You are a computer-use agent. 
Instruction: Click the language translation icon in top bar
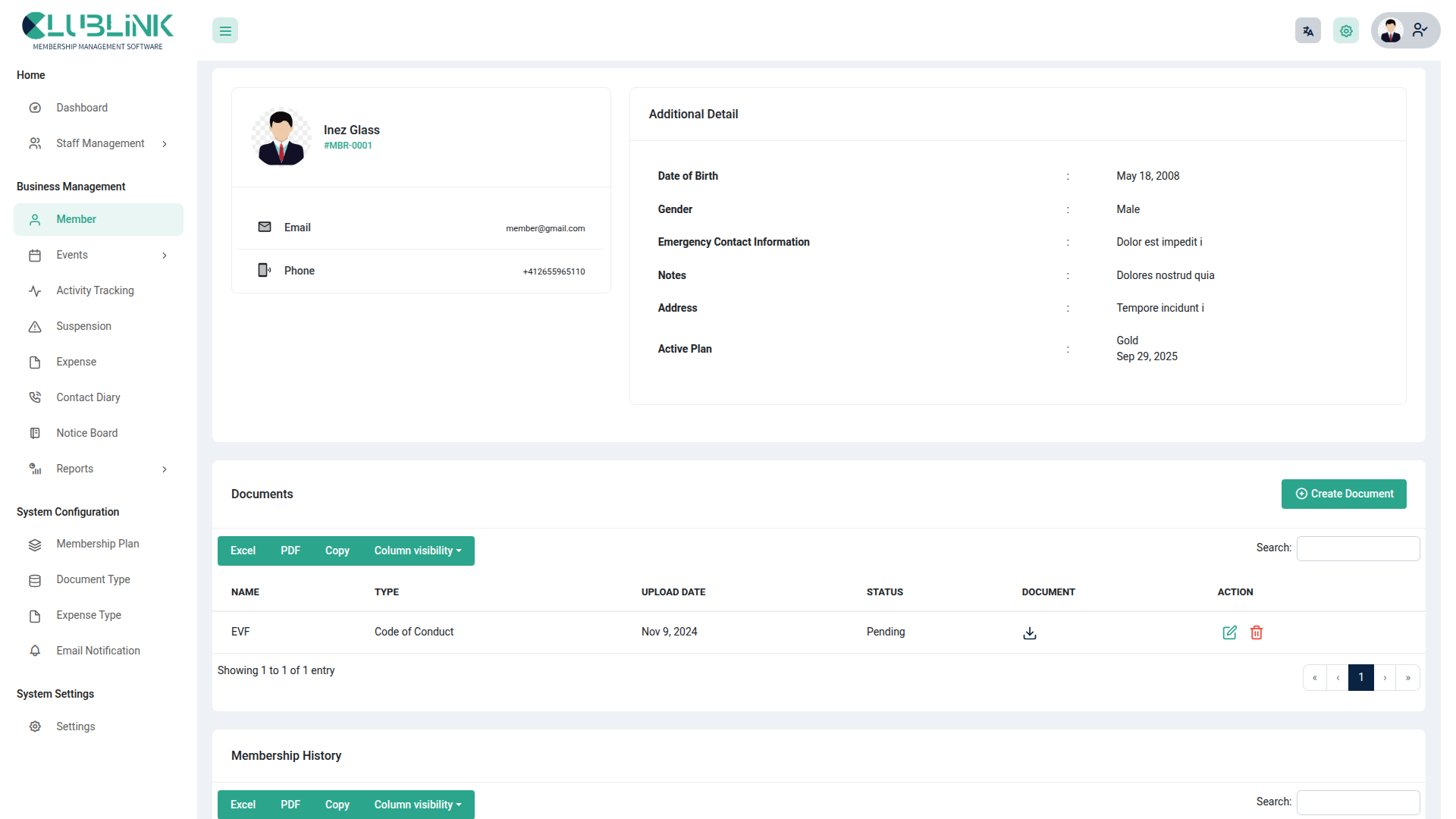1307,30
